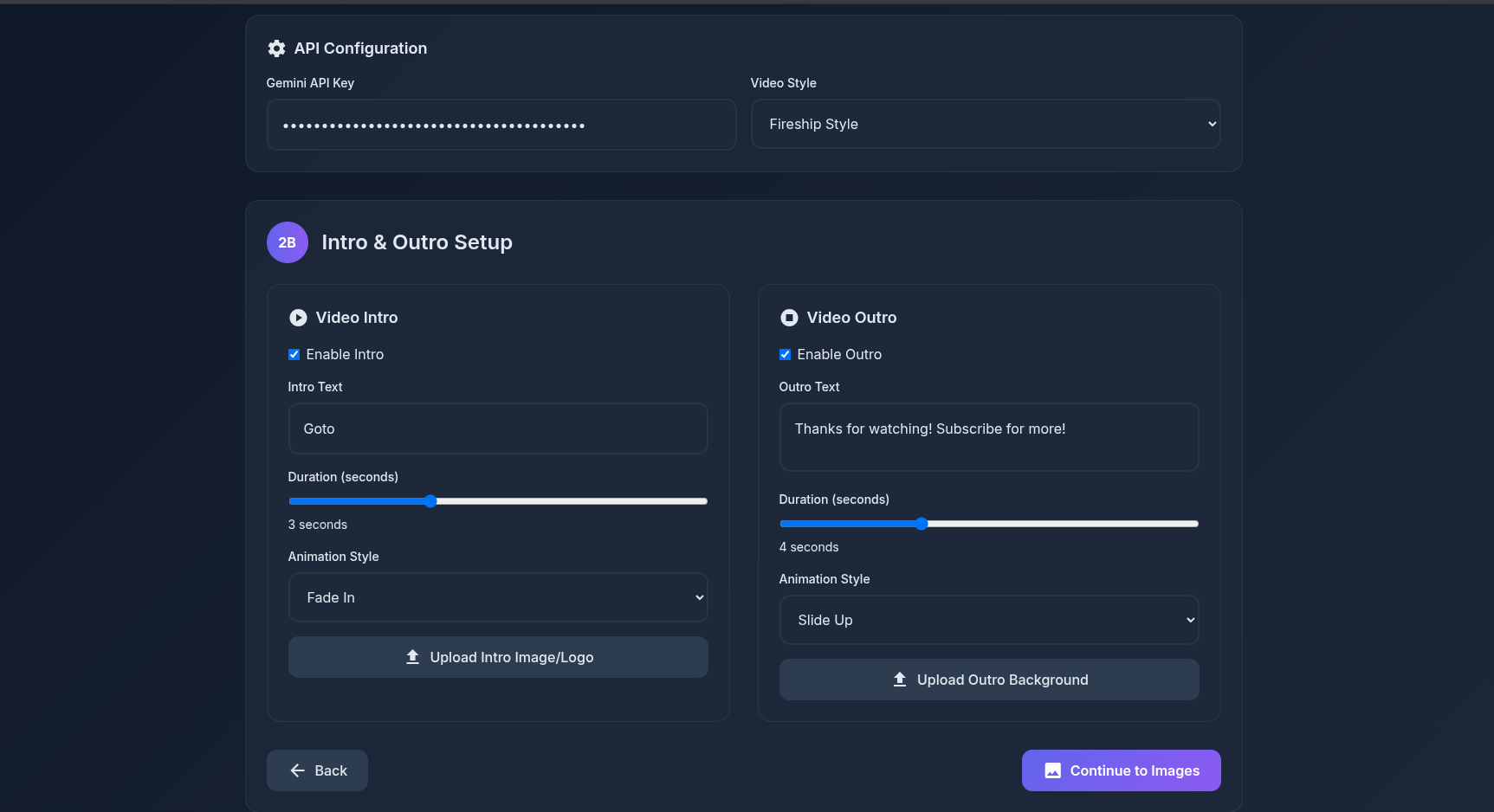1494x812 pixels.
Task: Click the left arrow icon on Back
Action: (297, 770)
